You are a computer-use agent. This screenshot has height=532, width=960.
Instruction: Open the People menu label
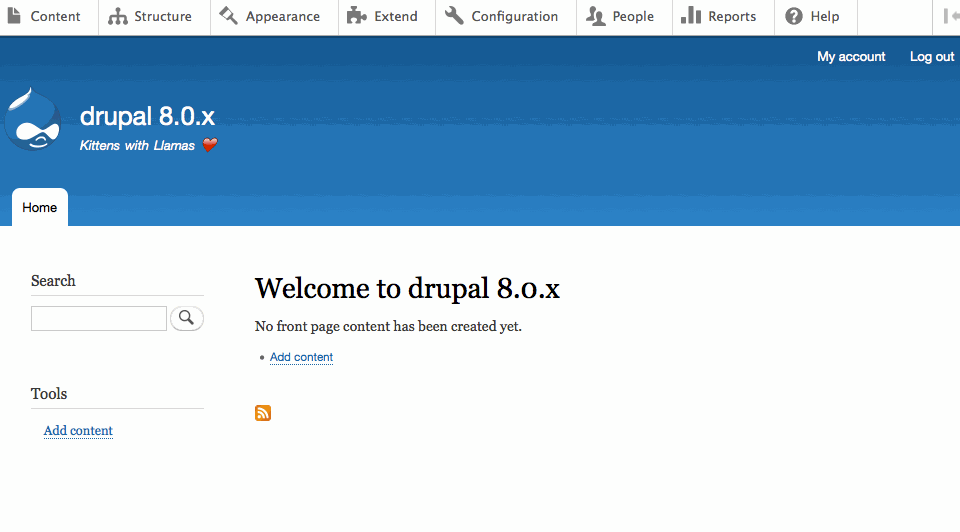tap(633, 17)
